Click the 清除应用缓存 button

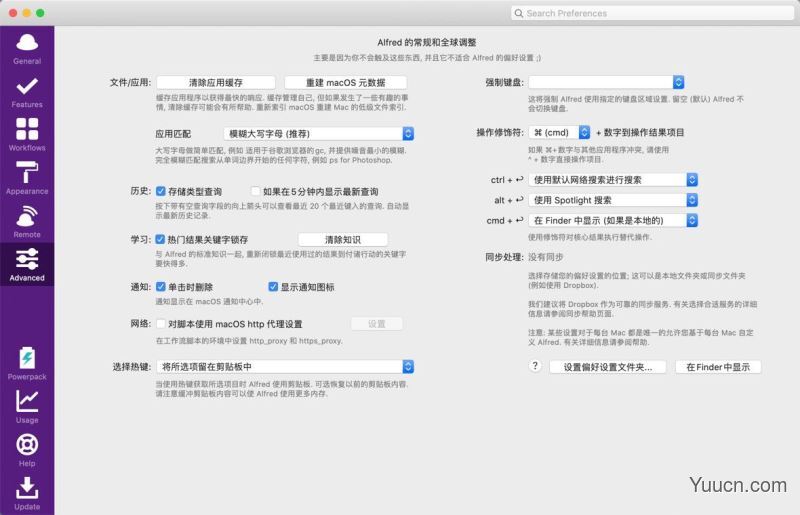216,82
